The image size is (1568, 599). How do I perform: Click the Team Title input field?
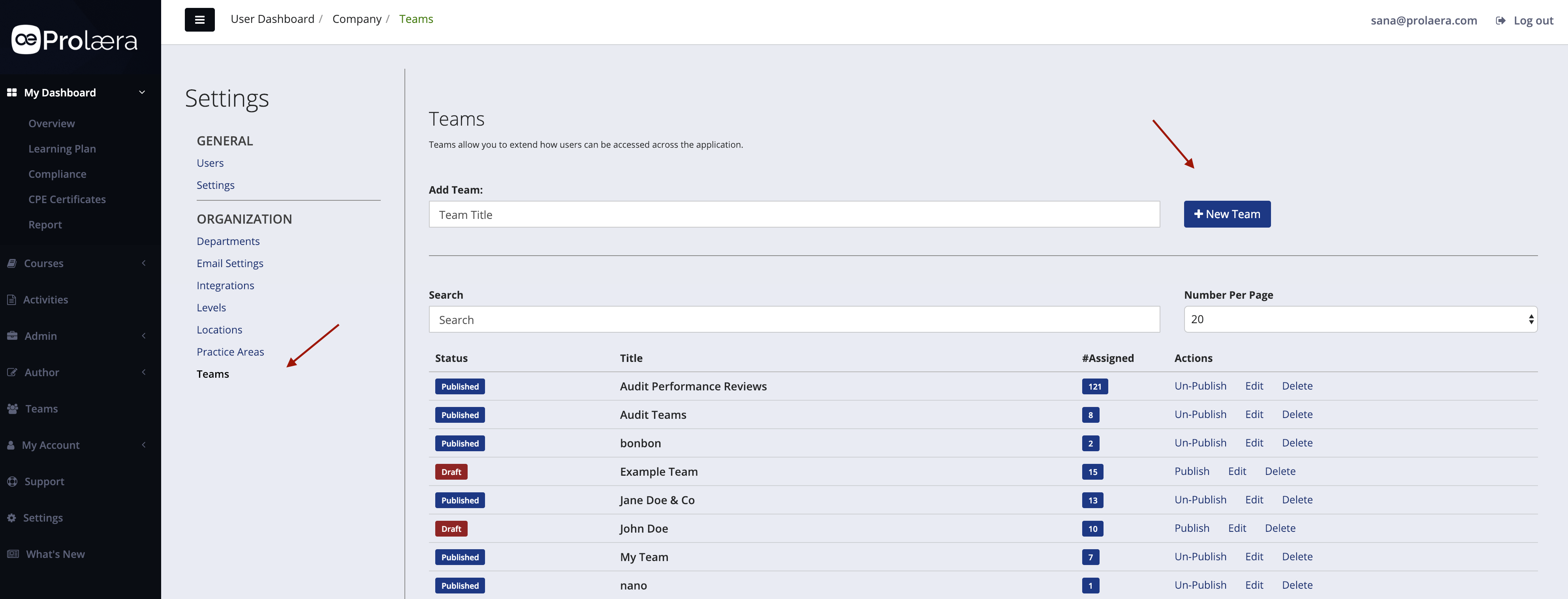(x=794, y=214)
